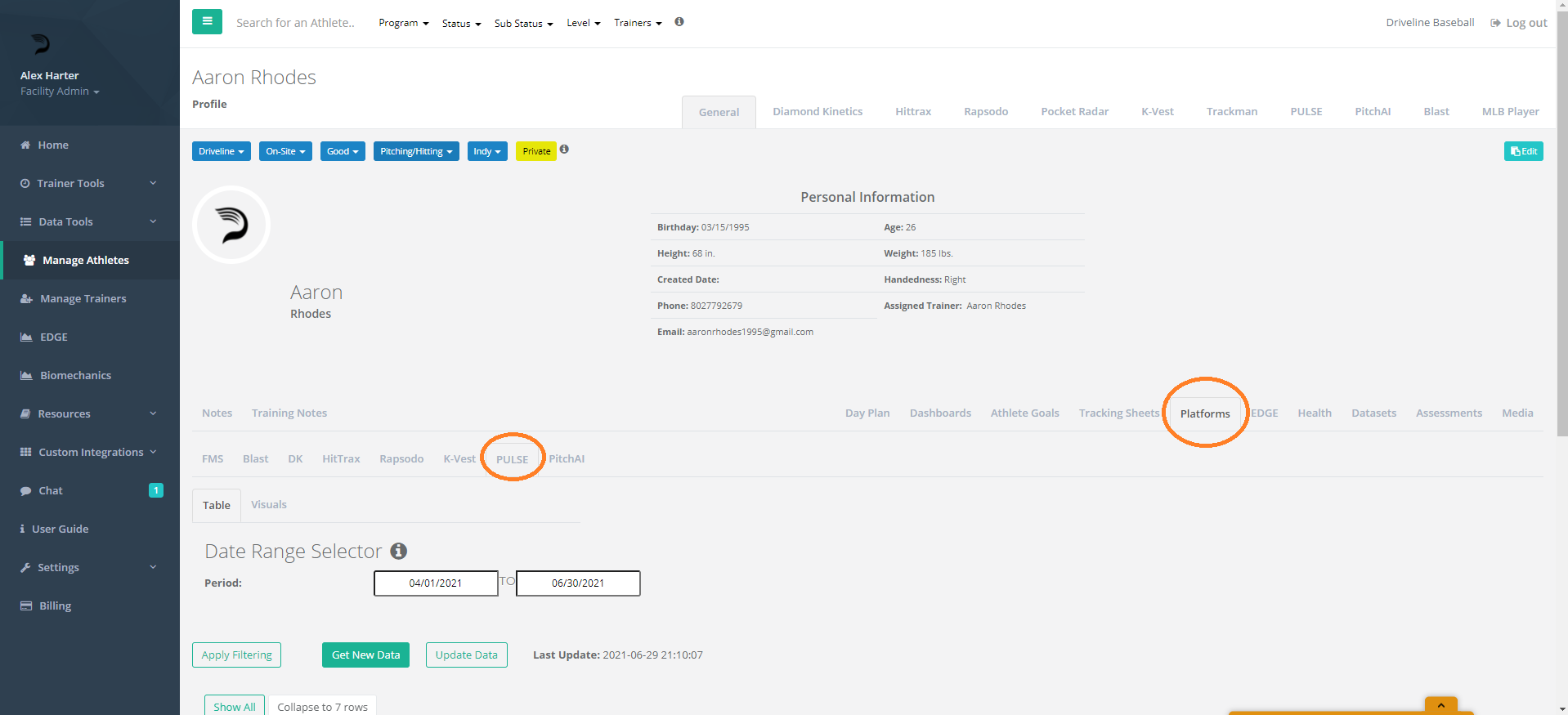
Task: Select the PULSE platform sub-tab
Action: [x=512, y=459]
